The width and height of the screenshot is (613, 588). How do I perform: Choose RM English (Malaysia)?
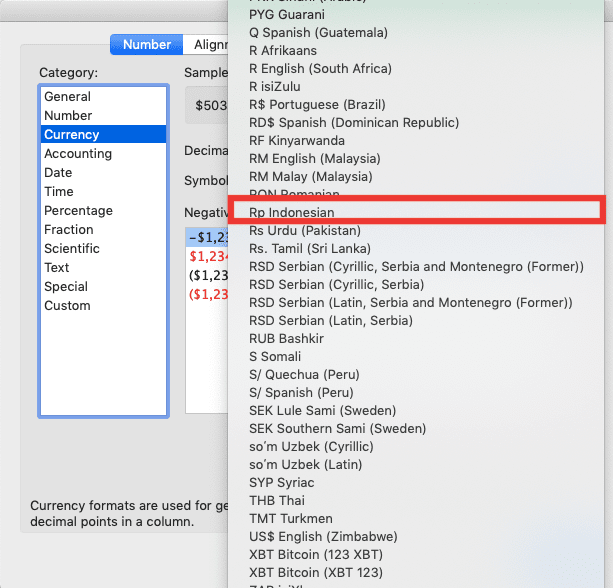[x=416, y=158]
